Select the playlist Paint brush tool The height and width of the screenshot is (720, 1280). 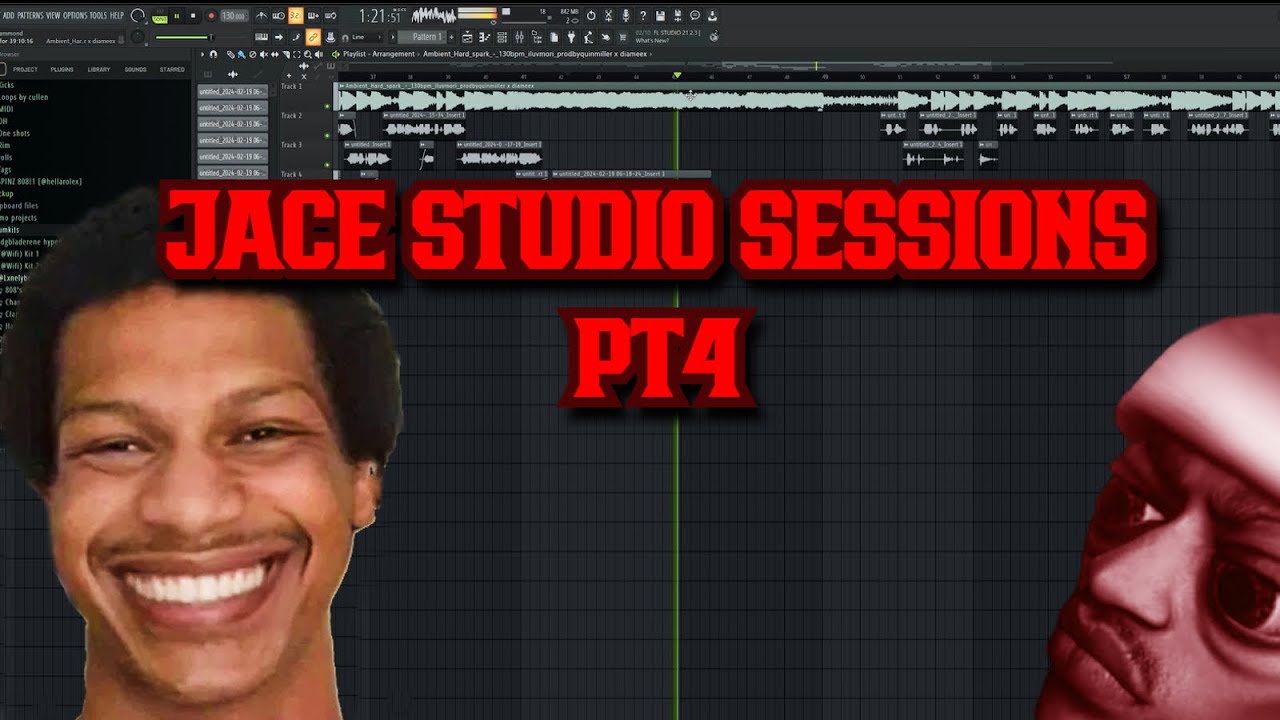pyautogui.click(x=241, y=54)
